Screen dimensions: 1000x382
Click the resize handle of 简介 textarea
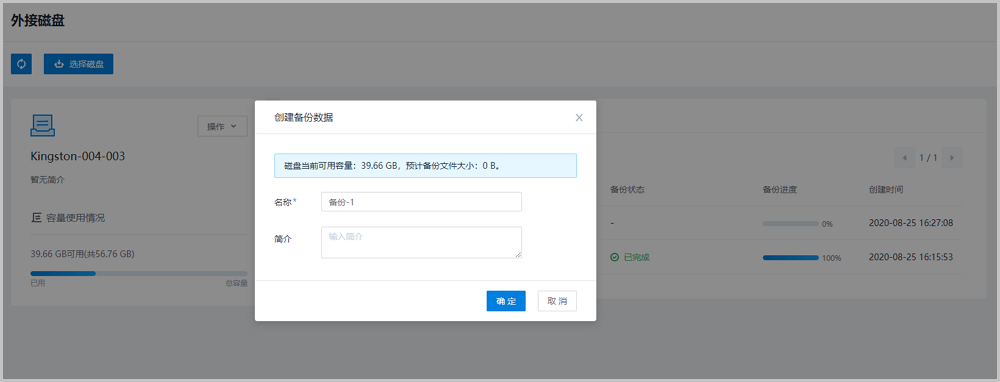[x=518, y=254]
